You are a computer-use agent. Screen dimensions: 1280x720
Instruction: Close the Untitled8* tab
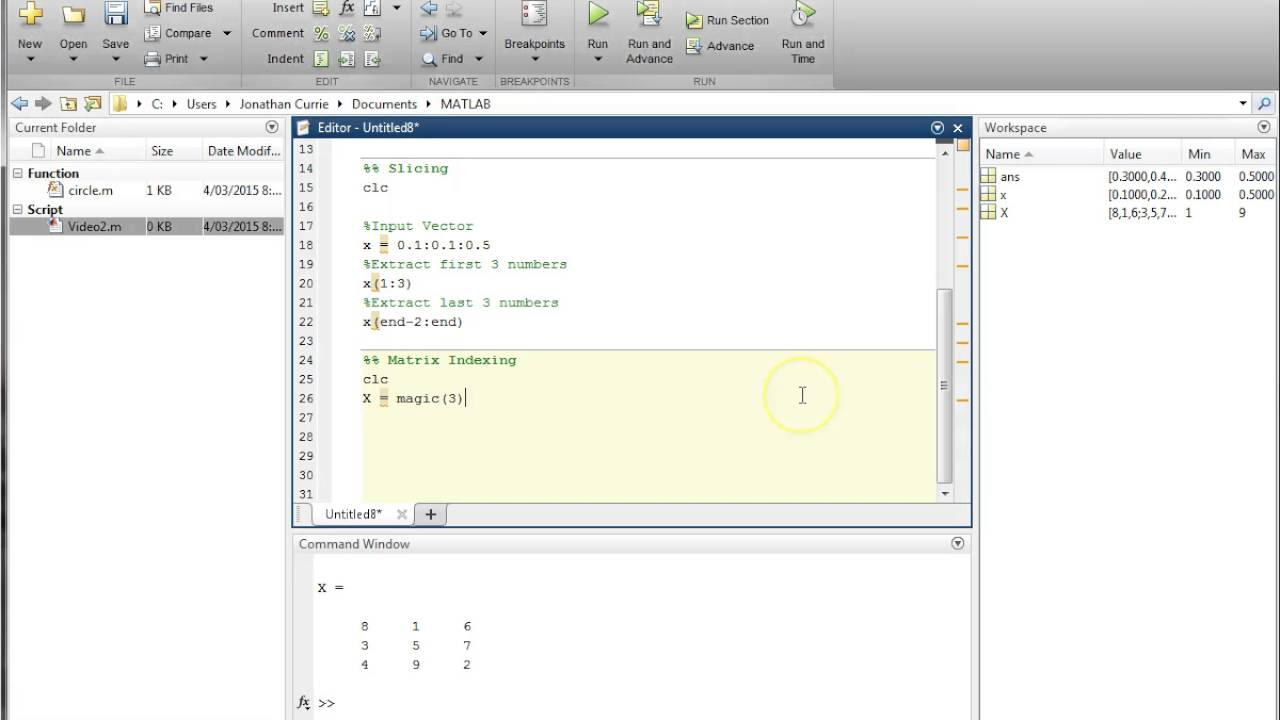click(x=402, y=514)
